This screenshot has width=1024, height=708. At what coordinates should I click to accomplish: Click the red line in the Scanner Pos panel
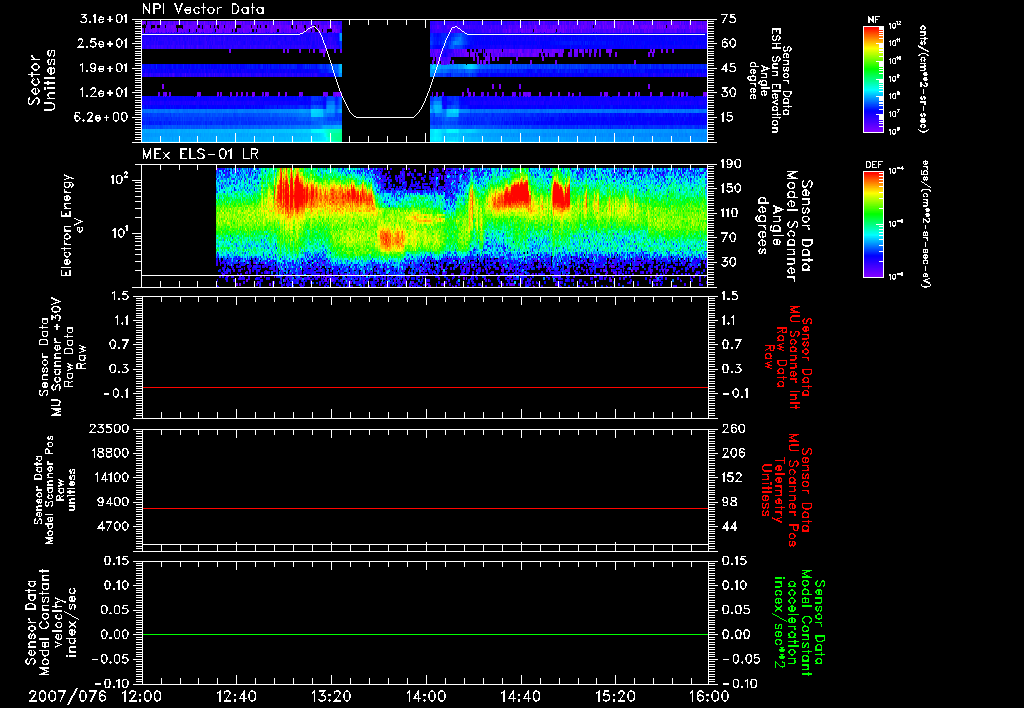pos(425,508)
